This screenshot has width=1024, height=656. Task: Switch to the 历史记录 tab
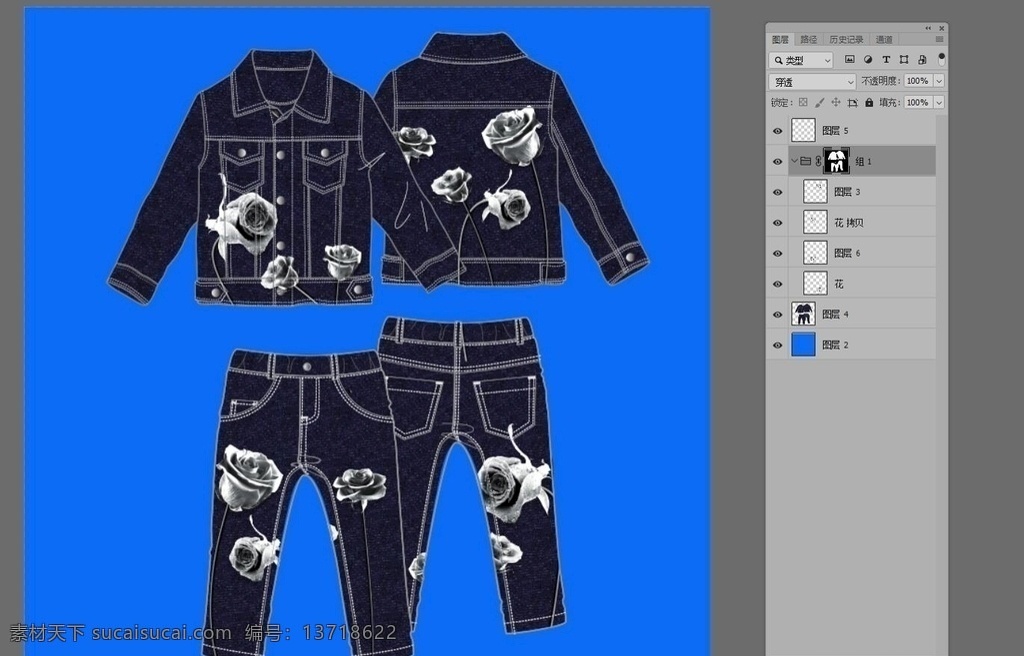point(846,39)
